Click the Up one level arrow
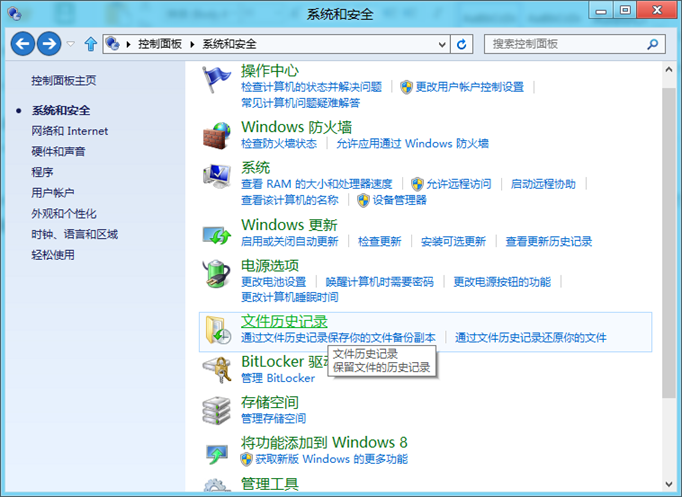 [90, 44]
